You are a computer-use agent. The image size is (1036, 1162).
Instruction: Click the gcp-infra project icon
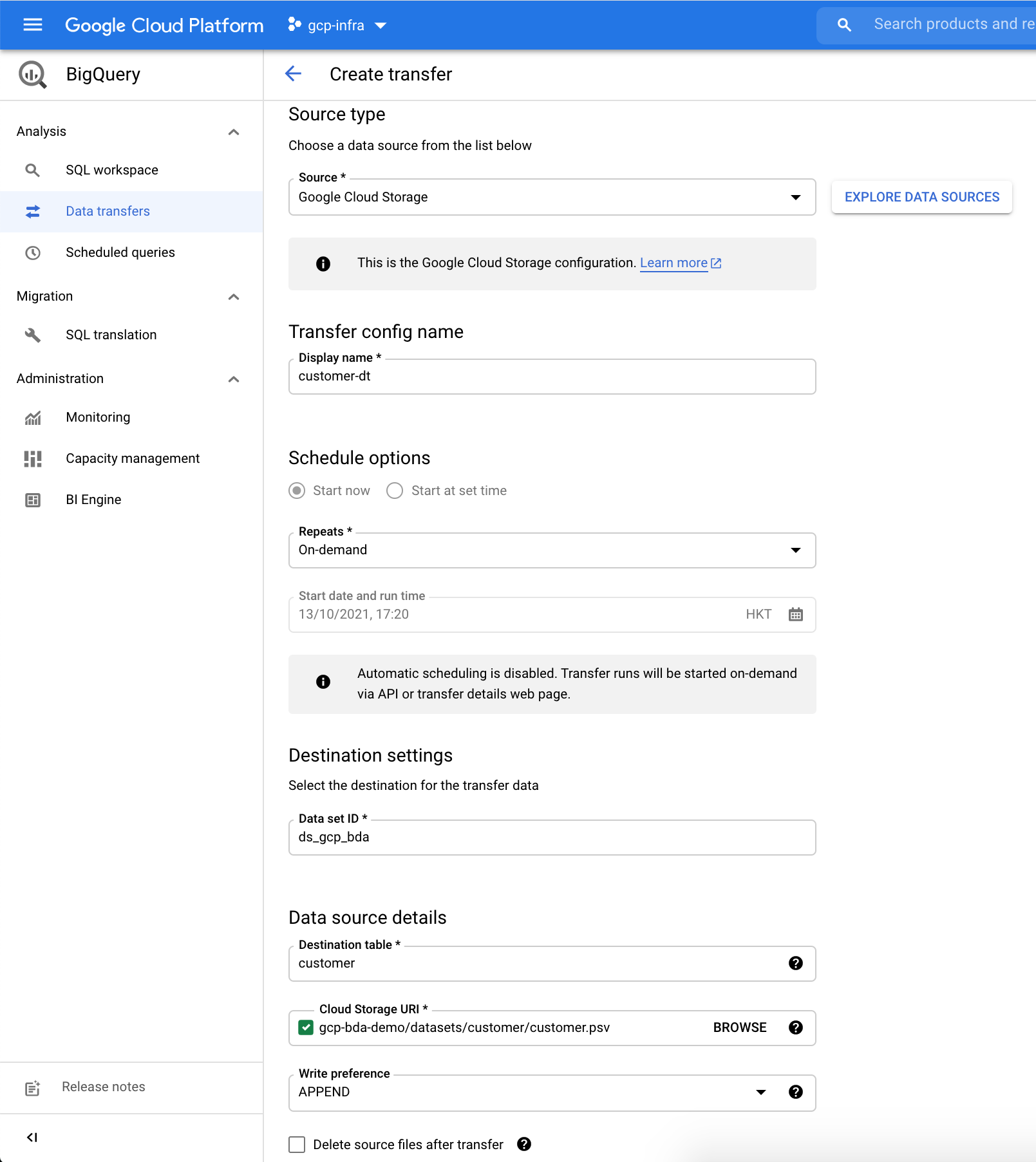(x=294, y=24)
